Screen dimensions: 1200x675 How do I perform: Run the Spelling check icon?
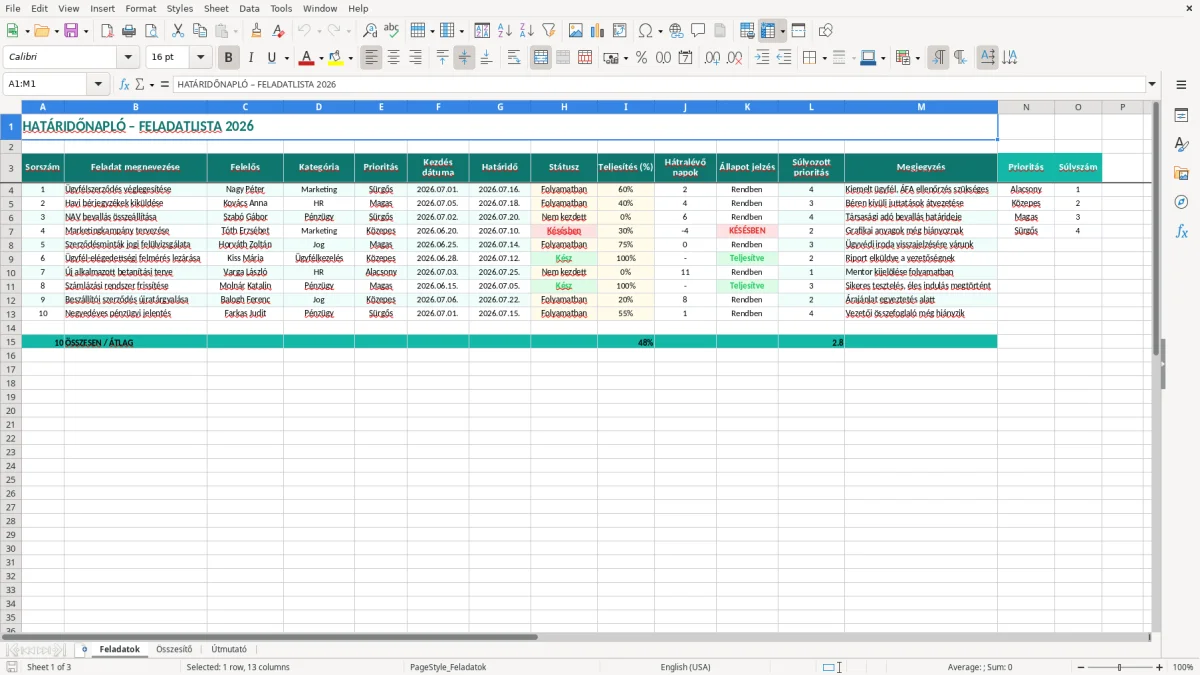coord(392,31)
